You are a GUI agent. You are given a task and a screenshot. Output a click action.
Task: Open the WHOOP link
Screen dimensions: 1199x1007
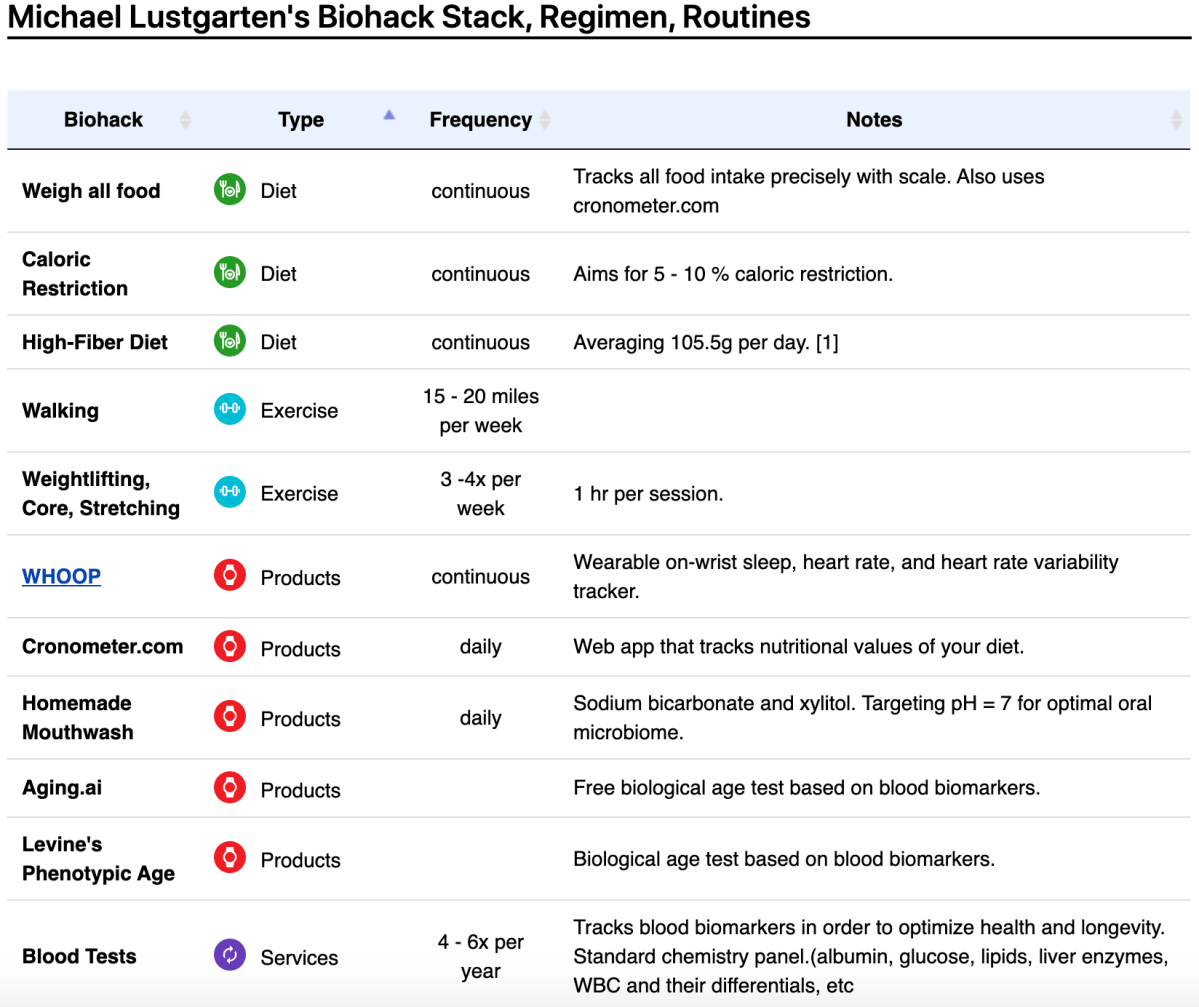click(x=61, y=577)
